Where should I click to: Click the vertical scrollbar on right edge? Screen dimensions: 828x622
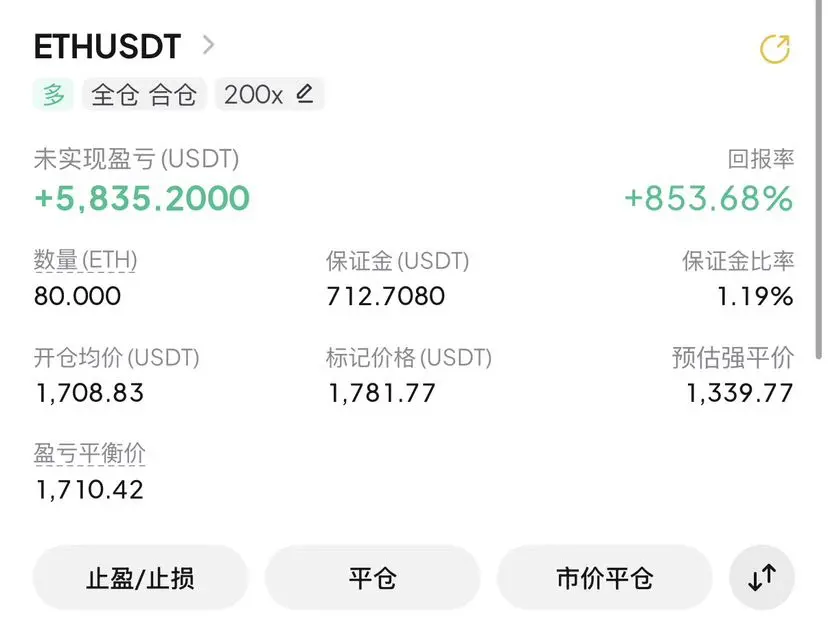click(x=820, y=180)
